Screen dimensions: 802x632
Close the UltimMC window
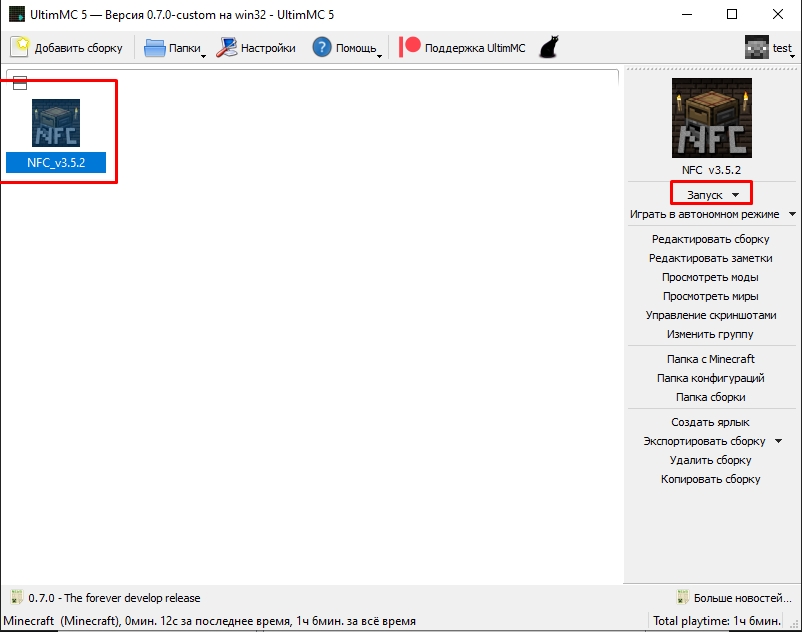point(777,14)
